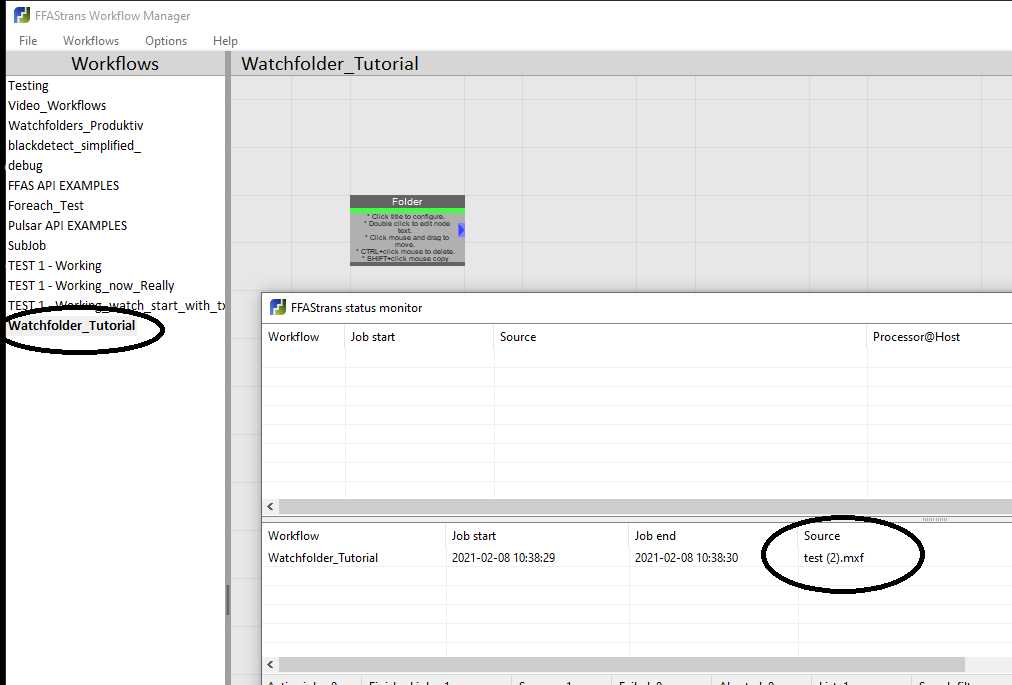Select TEST 1 - Working_watch_start_with_tx workflow
The image size is (1012, 685).
116,305
